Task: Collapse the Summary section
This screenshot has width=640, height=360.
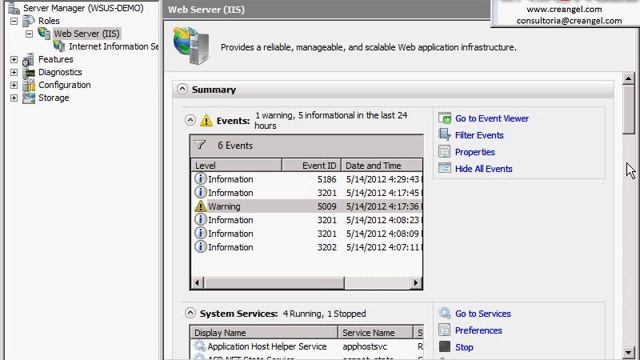Action: [182, 89]
